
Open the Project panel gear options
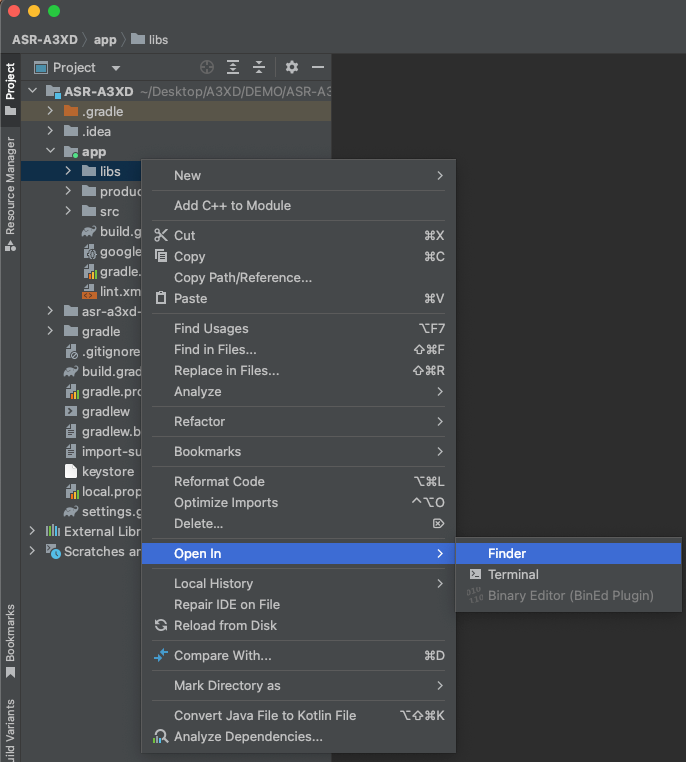[292, 67]
